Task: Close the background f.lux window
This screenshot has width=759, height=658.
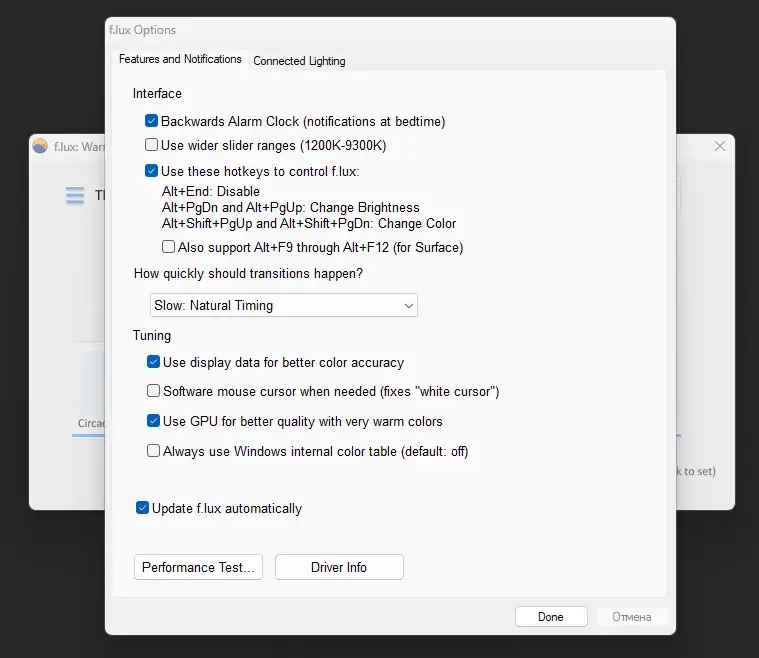Action: tap(720, 146)
